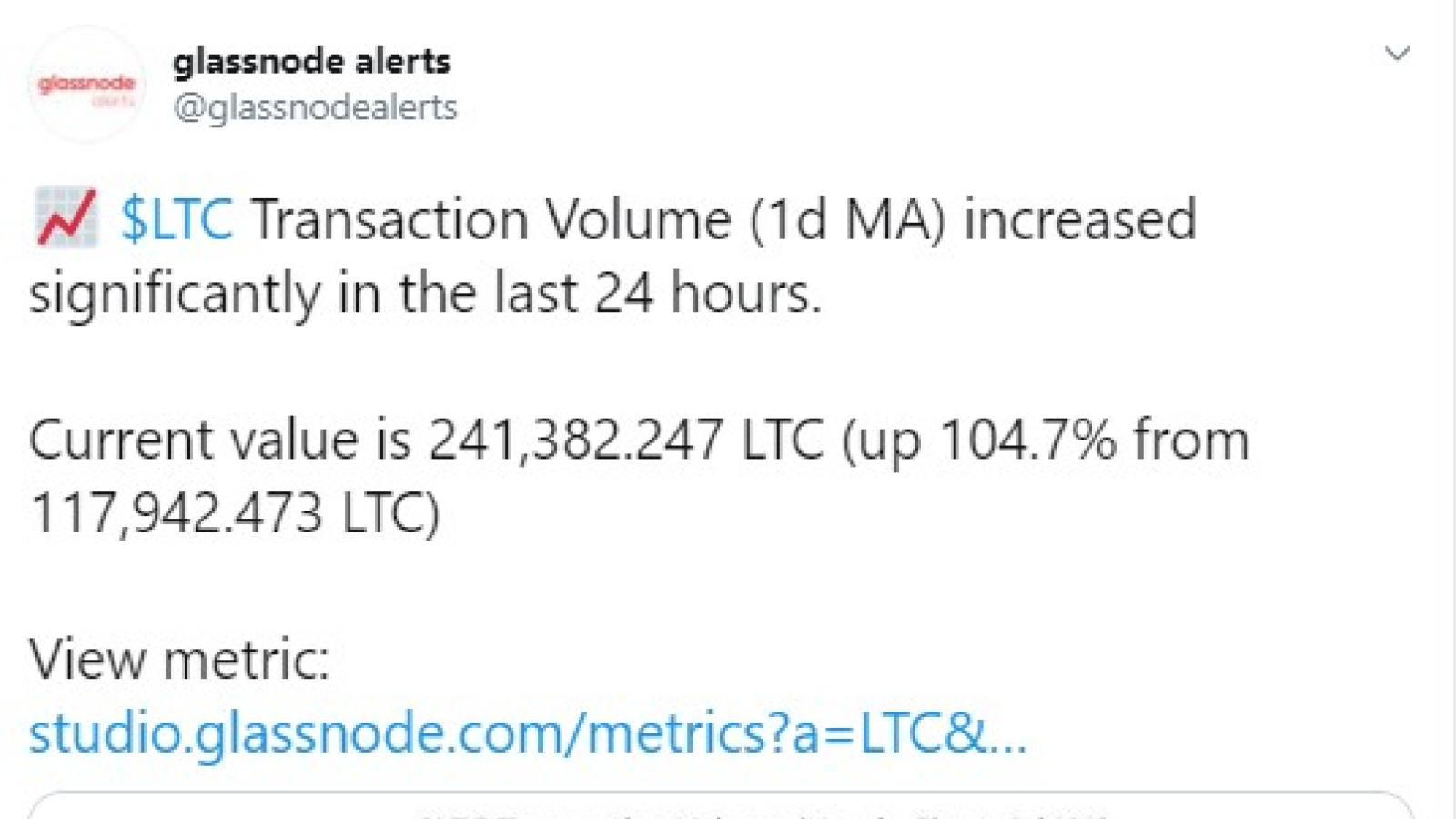Click the 'View metric:' label
The image size is (1456, 819).
179,659
